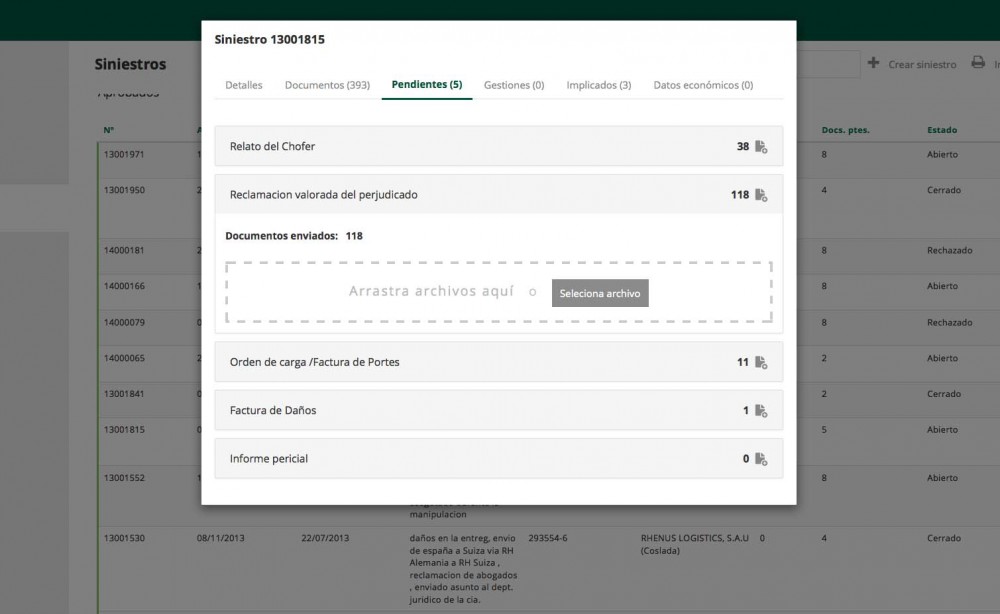This screenshot has width=1000, height=614.
Task: Click upload icon for Orden de carga
Action: (x=761, y=362)
